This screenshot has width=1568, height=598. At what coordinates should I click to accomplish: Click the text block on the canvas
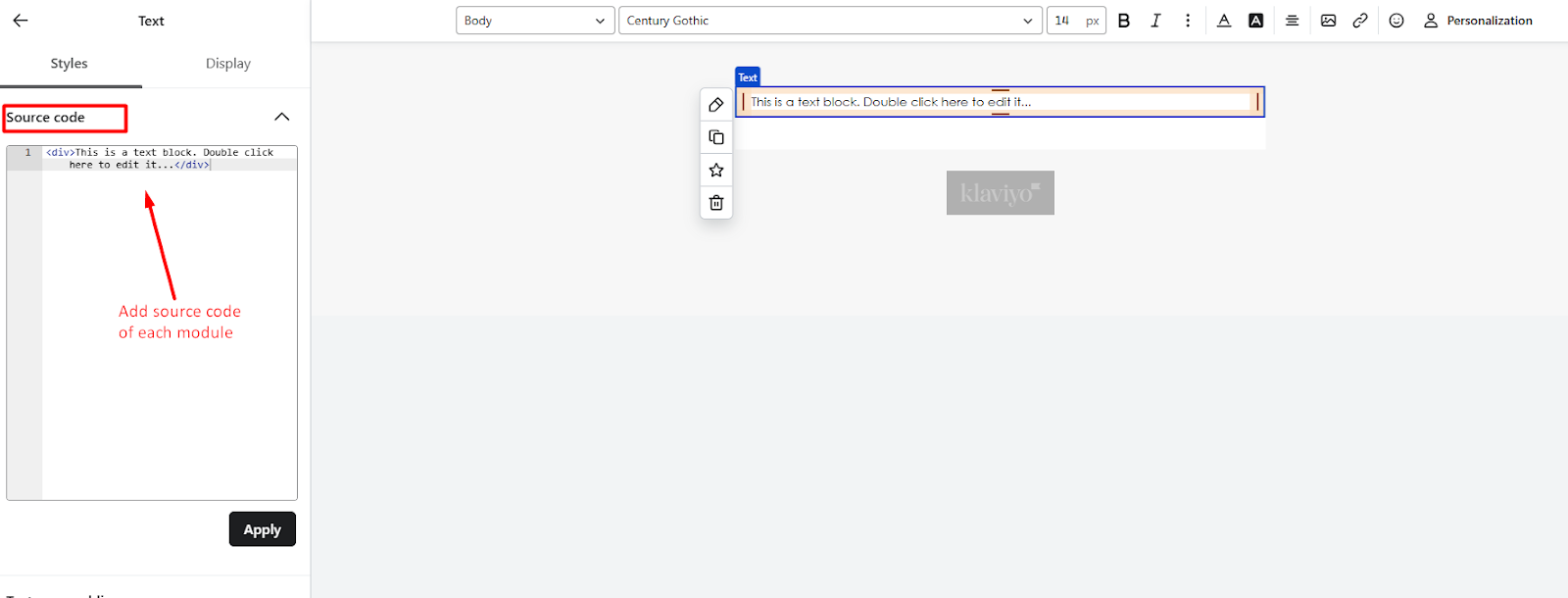[x=1000, y=102]
